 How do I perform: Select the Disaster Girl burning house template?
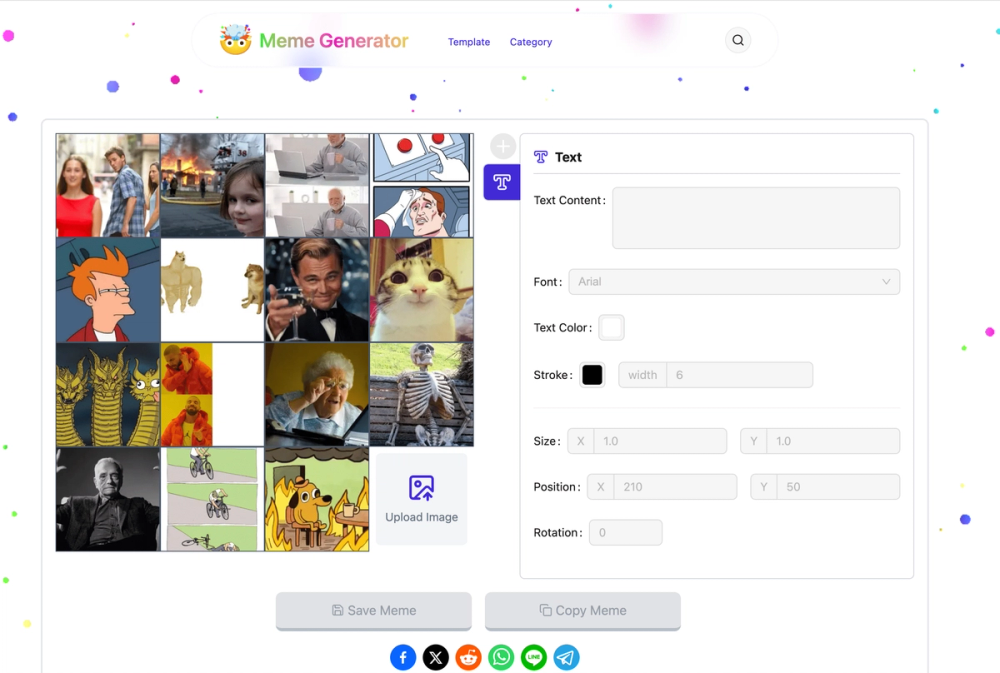(x=212, y=186)
